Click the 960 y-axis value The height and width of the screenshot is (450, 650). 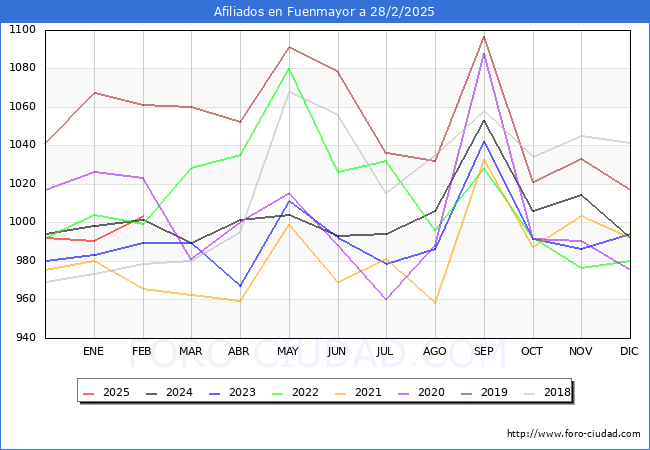pos(26,299)
